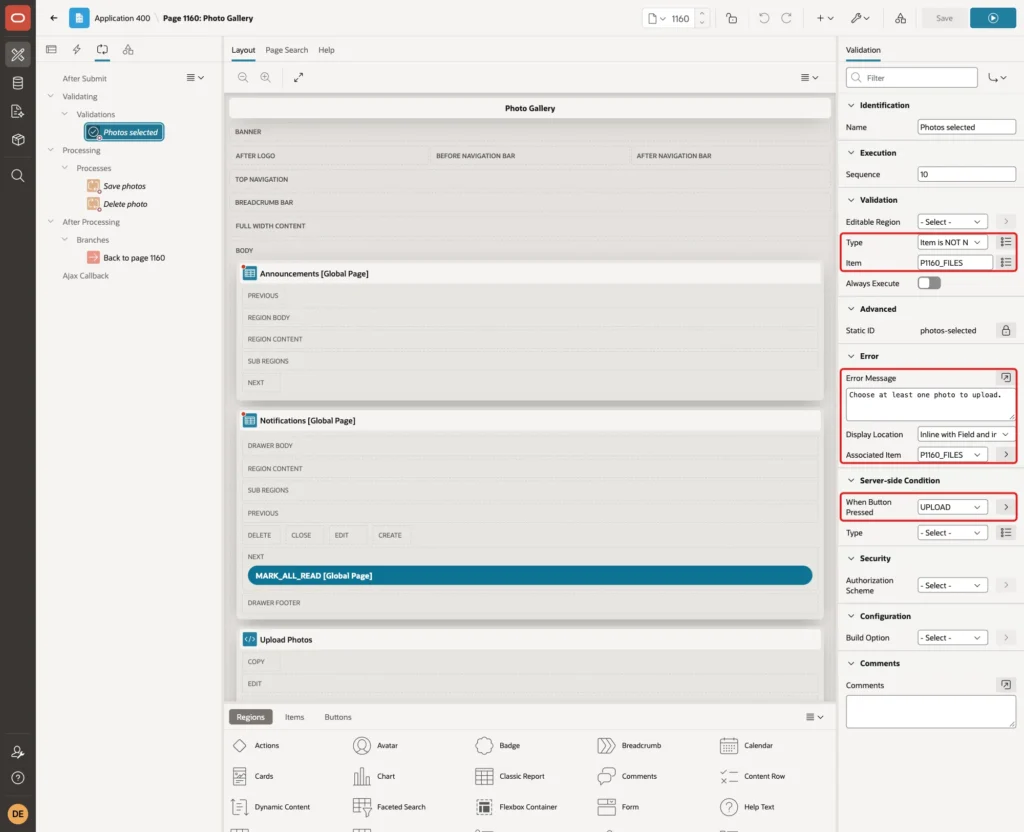
Task: Open Gallery cube icon in sidebar
Action: (18, 140)
